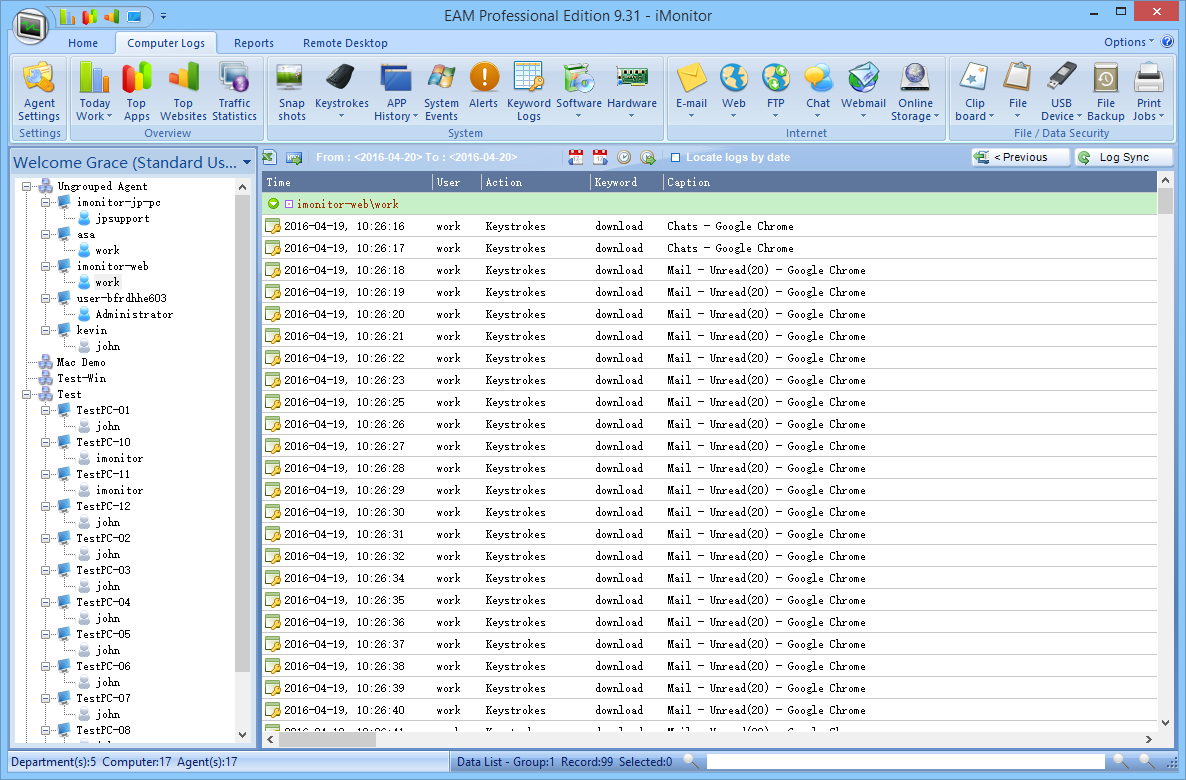Screen dimensions: 1186x780
Task: Open the Options dropdown menu
Action: coord(1128,42)
